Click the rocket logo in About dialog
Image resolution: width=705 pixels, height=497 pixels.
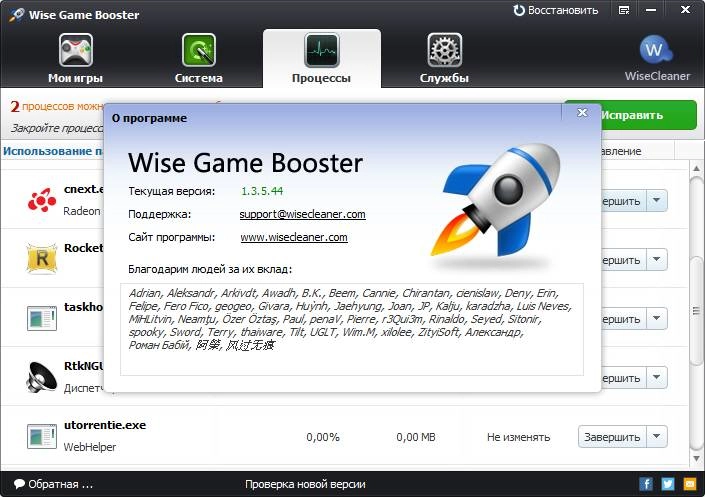pyautogui.click(x=495, y=201)
